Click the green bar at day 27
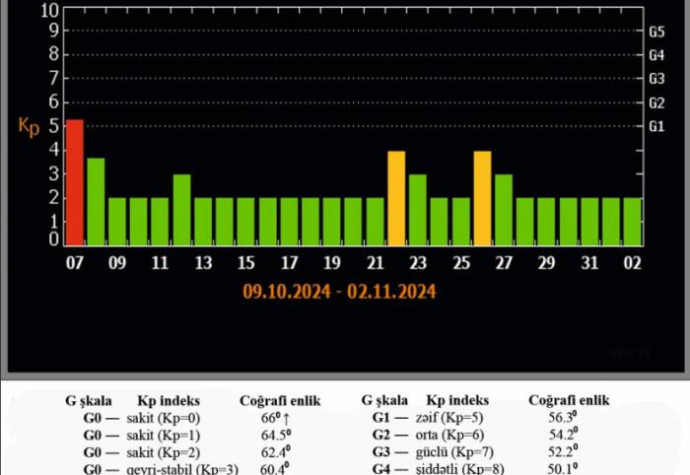Image resolution: width=690 pixels, height=475 pixels. [503, 210]
